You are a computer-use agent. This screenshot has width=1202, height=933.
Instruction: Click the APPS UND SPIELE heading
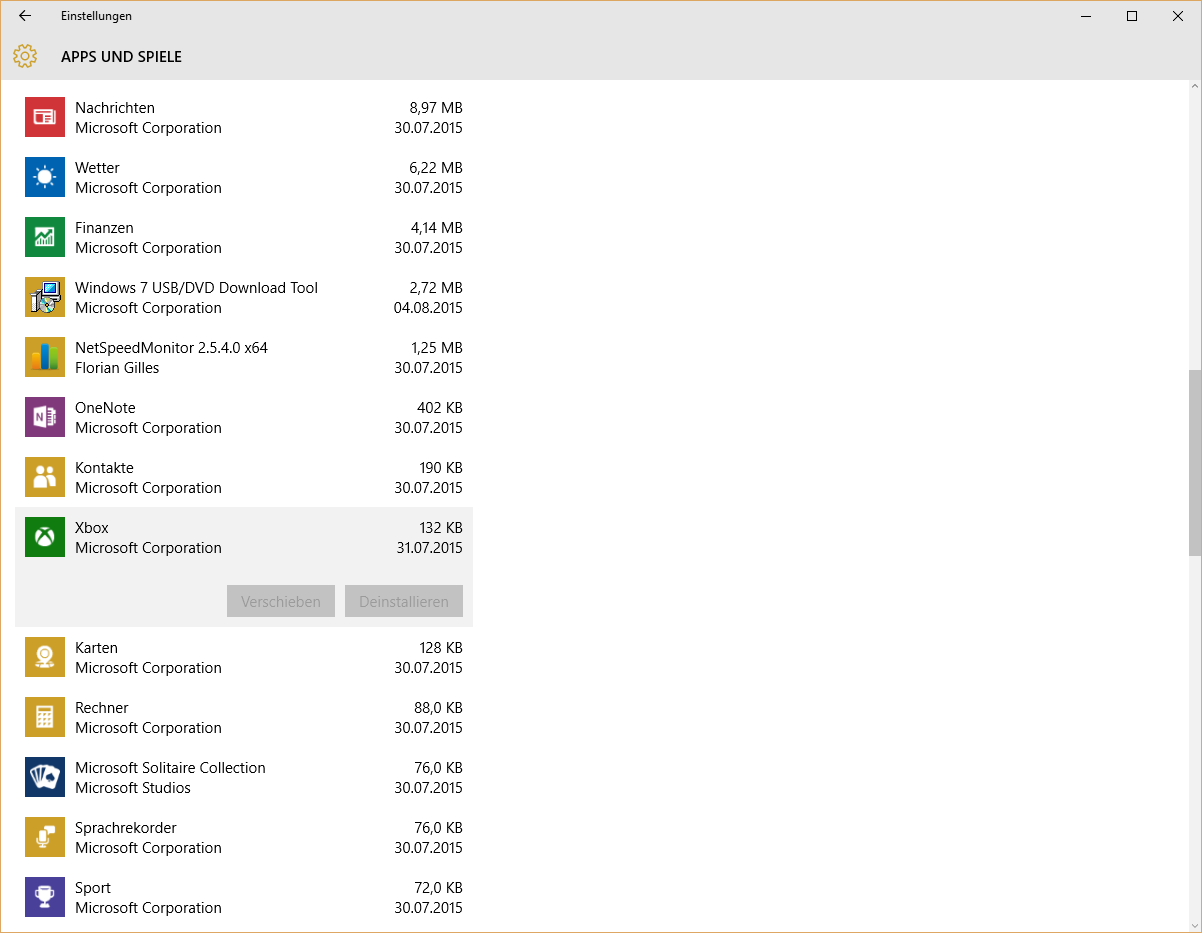coord(121,57)
